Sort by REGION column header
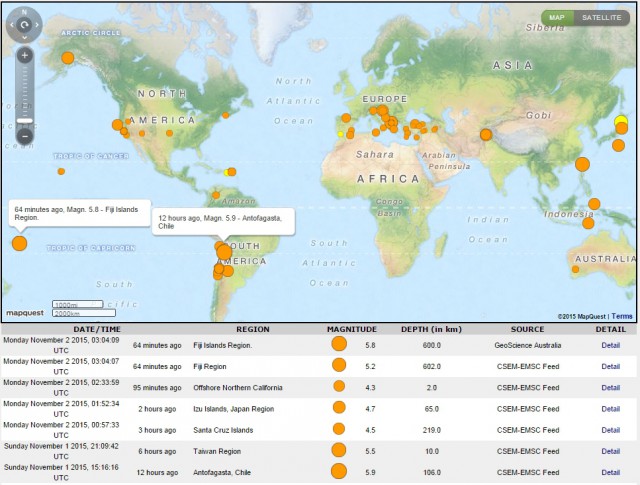 click(253, 329)
